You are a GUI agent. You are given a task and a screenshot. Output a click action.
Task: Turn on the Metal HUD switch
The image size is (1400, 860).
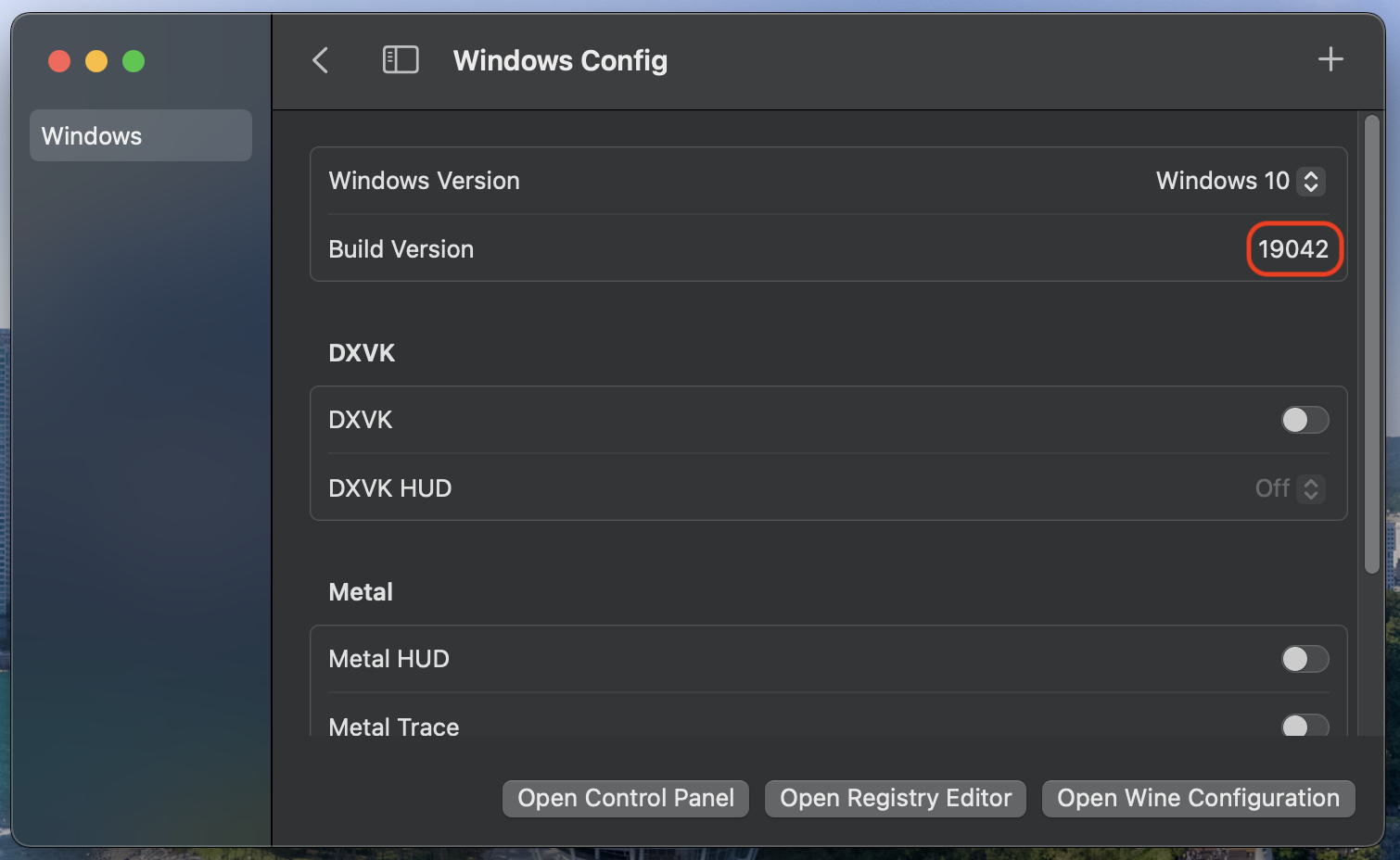tap(1305, 659)
